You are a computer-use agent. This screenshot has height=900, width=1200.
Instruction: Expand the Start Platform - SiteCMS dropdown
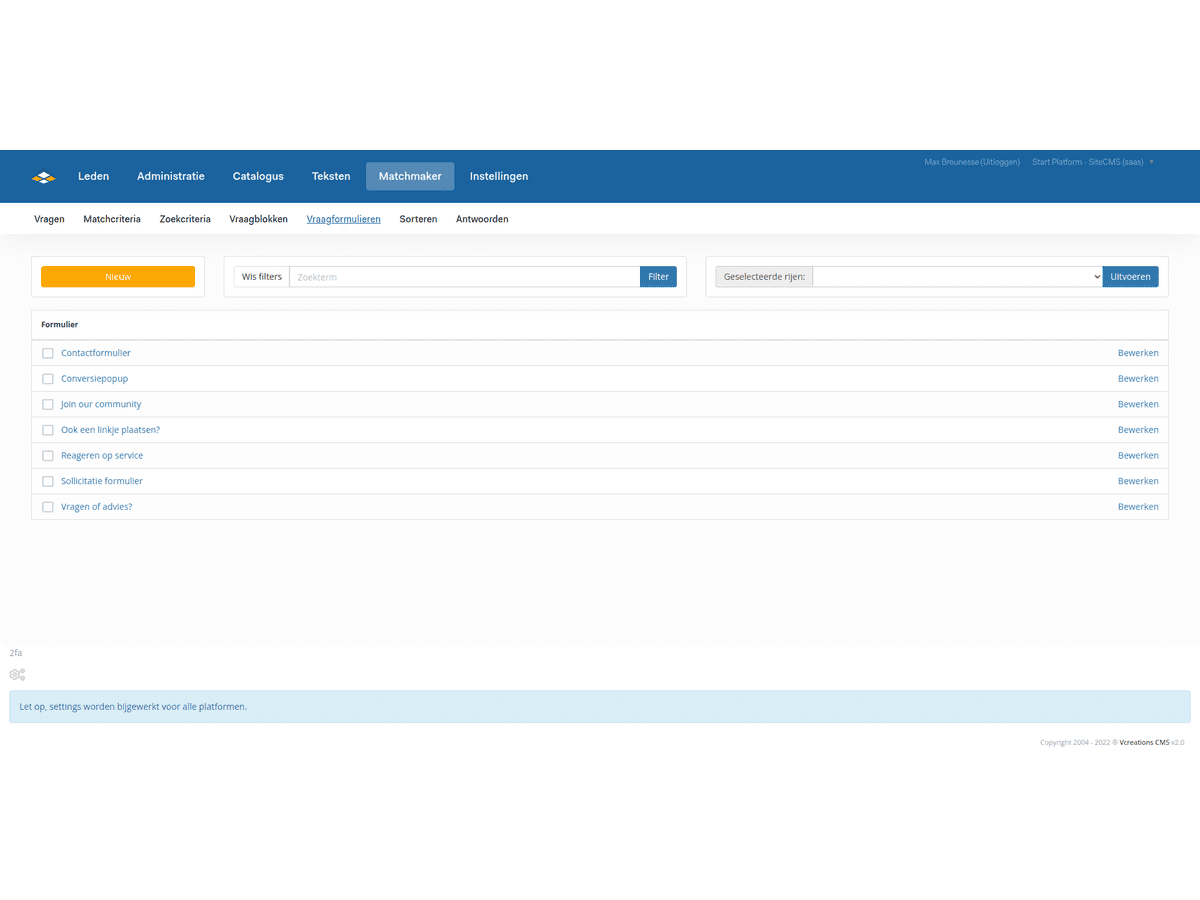click(x=1092, y=162)
